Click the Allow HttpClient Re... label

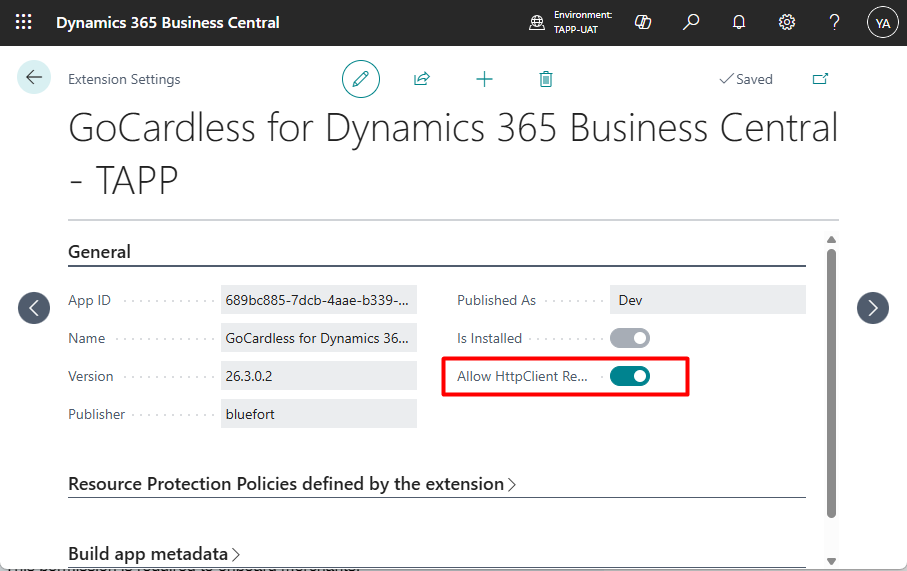(x=522, y=377)
